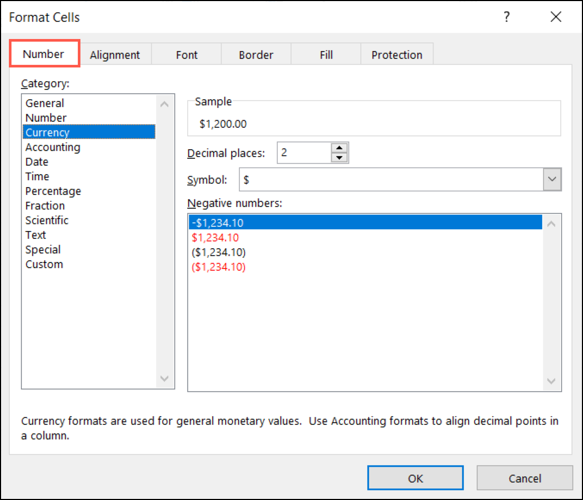The height and width of the screenshot is (500, 583).
Task: Confirm with the OK button
Action: (x=415, y=478)
